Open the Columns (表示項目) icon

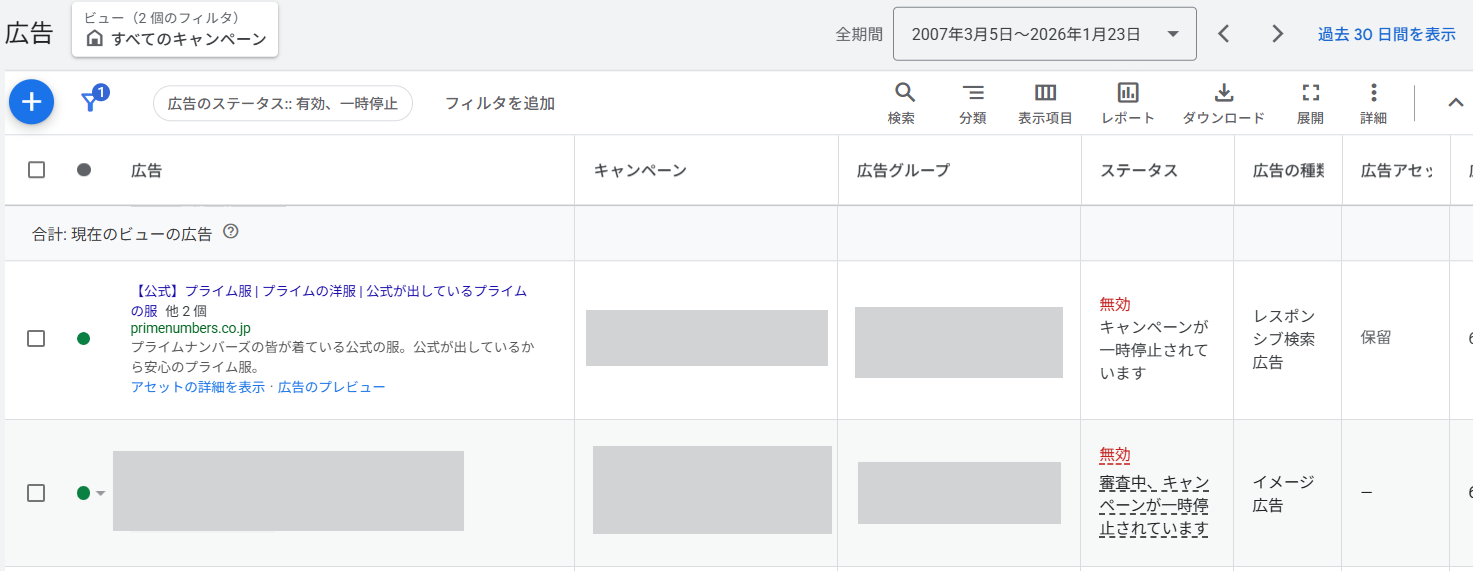[x=1045, y=93]
